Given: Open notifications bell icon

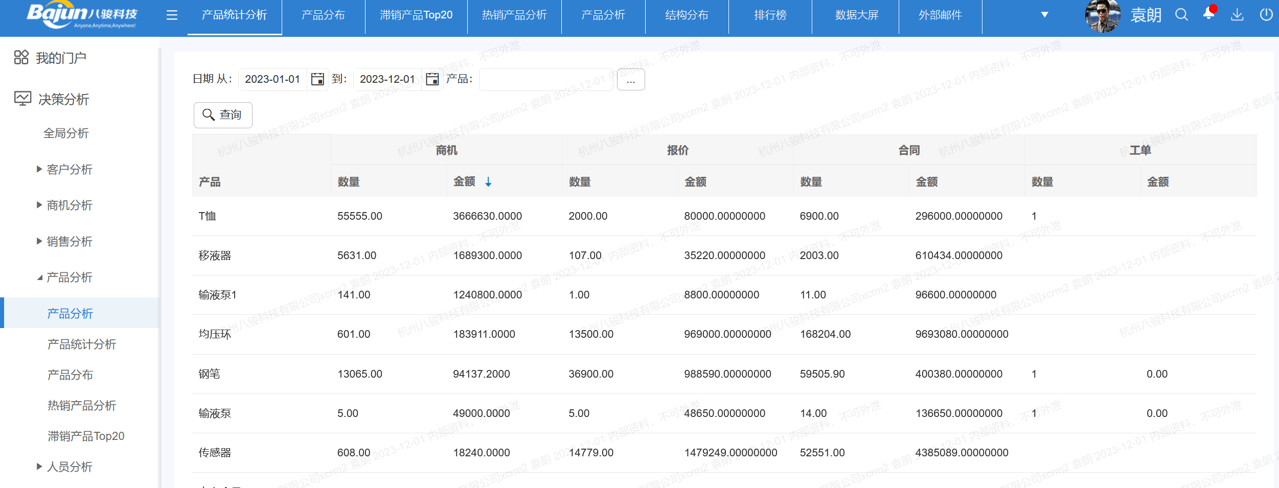Looking at the screenshot, I should click(1209, 15).
